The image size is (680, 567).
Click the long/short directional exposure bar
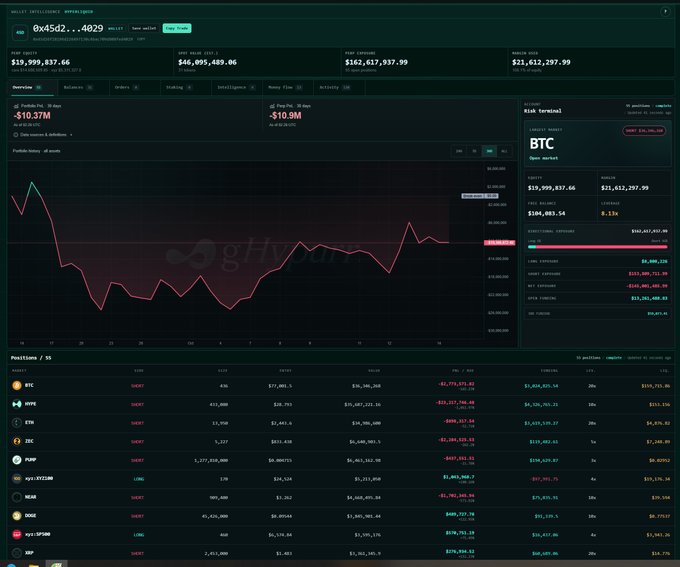click(x=597, y=247)
